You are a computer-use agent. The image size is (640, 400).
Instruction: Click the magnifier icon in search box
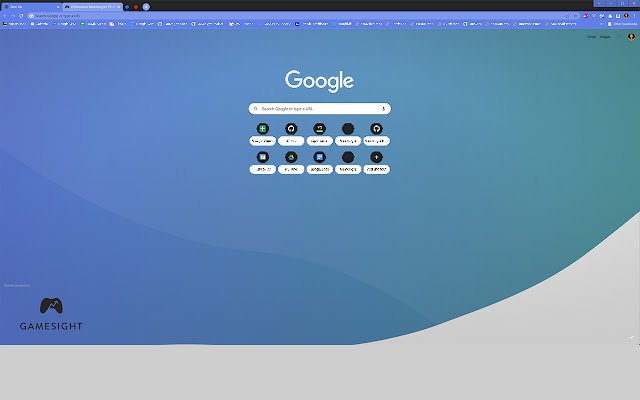[256, 109]
